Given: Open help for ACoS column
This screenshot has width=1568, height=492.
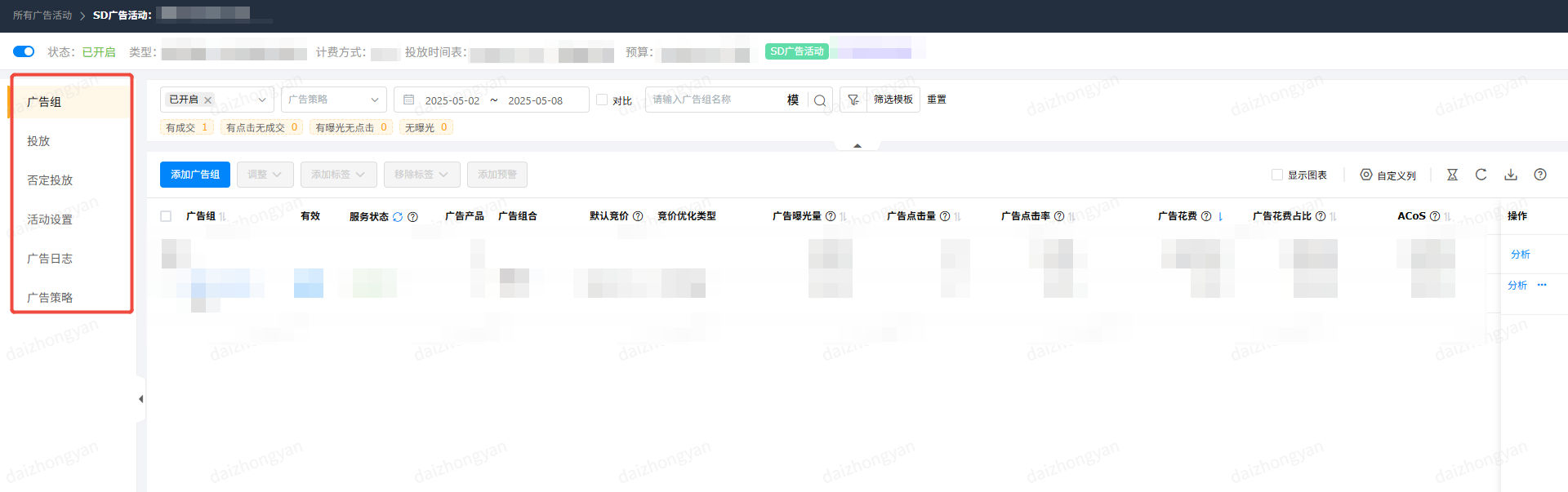Looking at the screenshot, I should (x=1435, y=216).
